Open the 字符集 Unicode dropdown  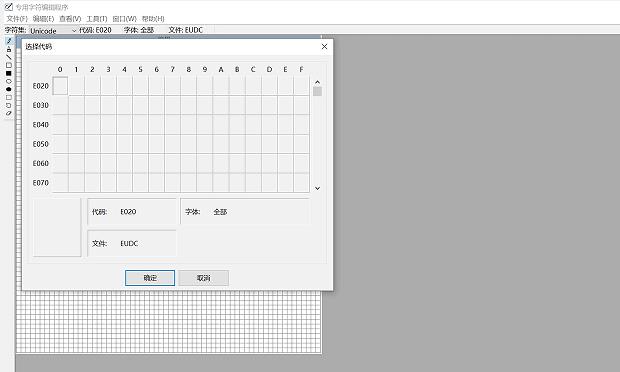[x=53, y=30]
